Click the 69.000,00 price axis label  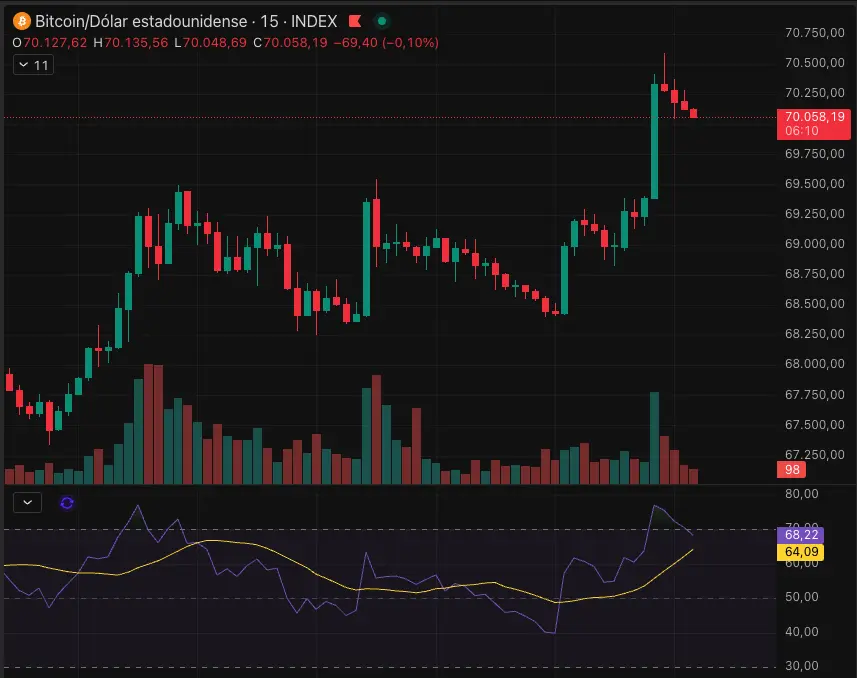pyautogui.click(x=814, y=244)
